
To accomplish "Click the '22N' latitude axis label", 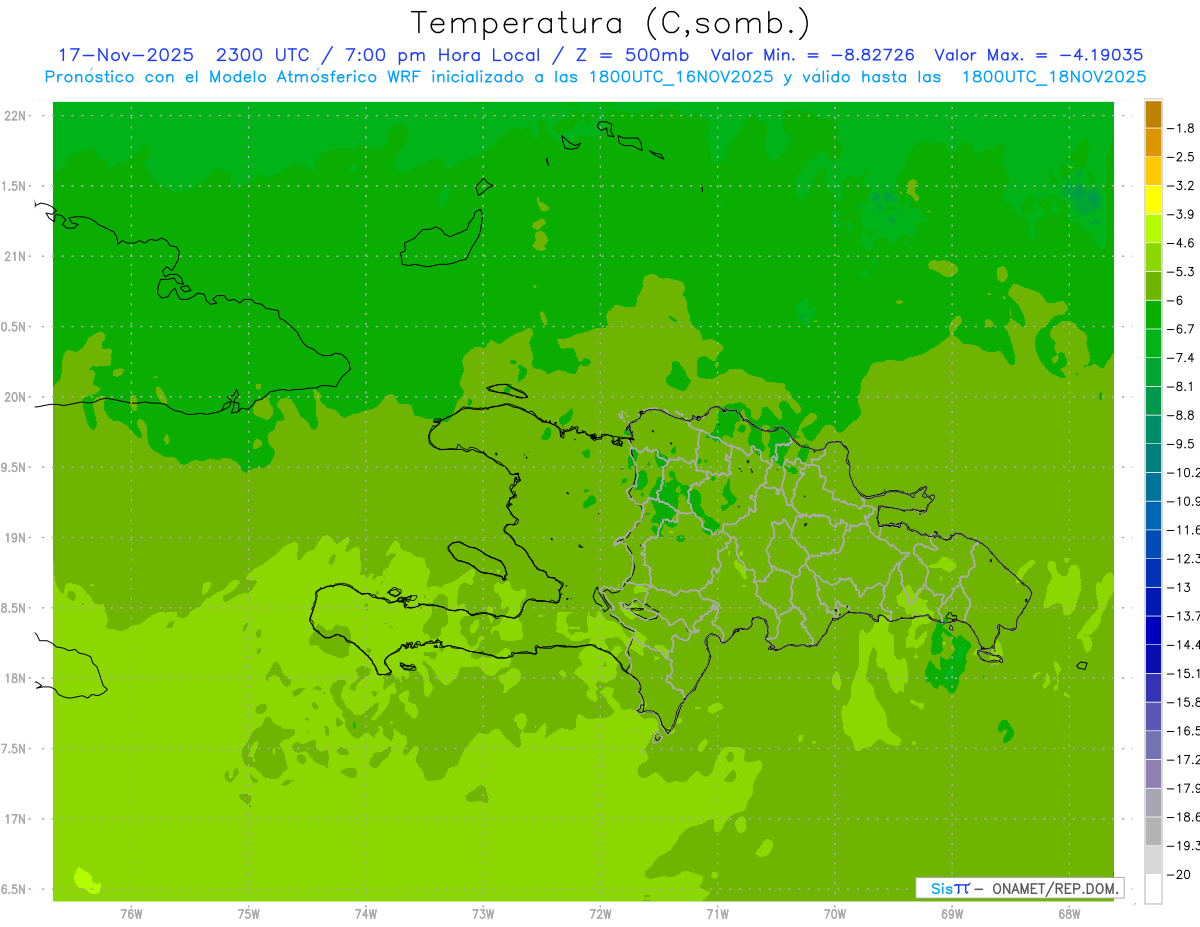I will (16, 116).
